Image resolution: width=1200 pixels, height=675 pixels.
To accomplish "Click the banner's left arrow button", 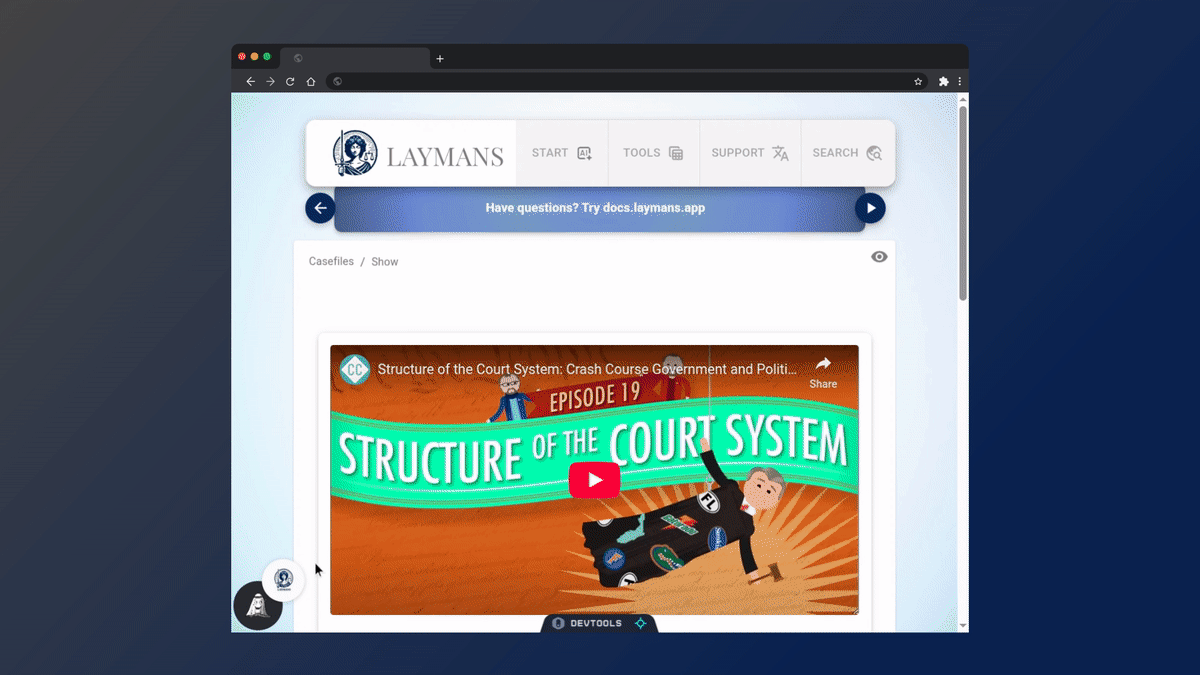I will 320,208.
